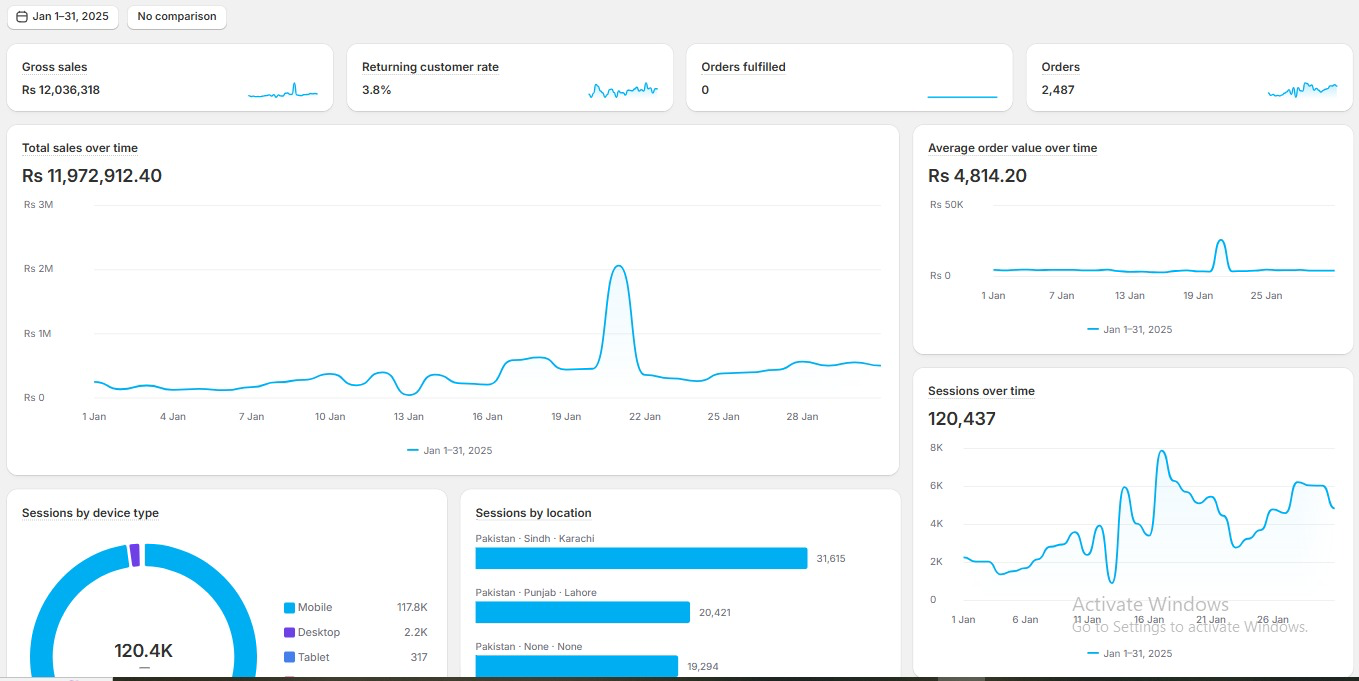Image resolution: width=1359 pixels, height=681 pixels.
Task: Select the Pakistan · Sindh · Karachi label
Action: point(535,539)
